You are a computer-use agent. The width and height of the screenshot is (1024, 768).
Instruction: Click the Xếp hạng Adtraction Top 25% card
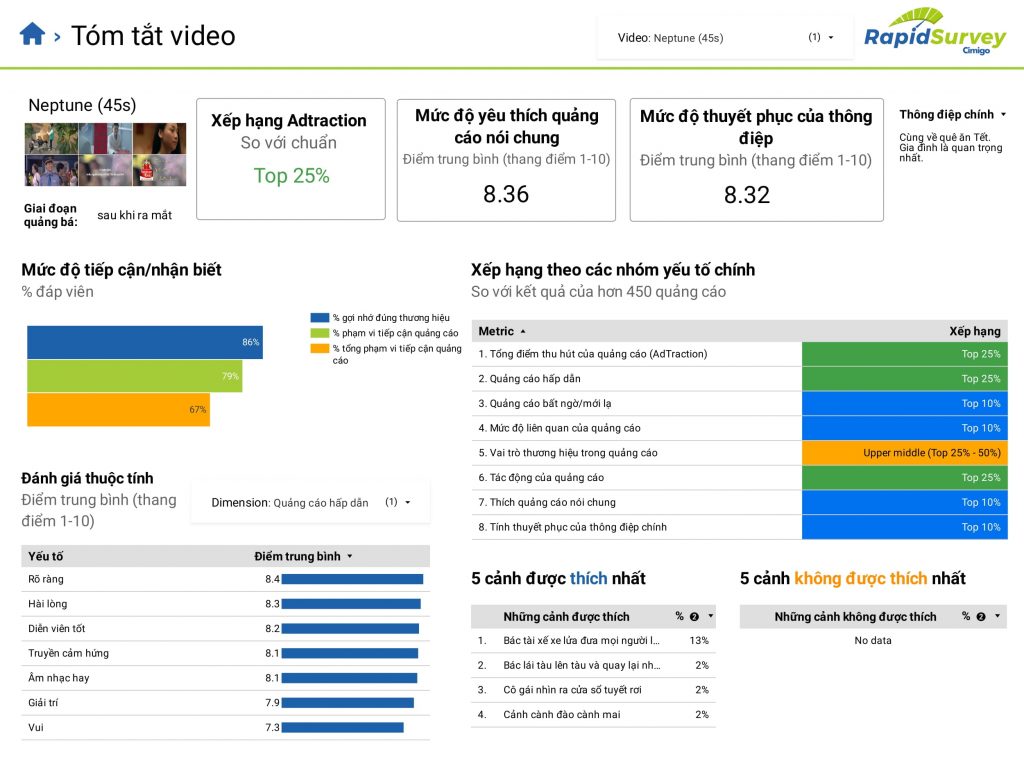[x=291, y=159]
